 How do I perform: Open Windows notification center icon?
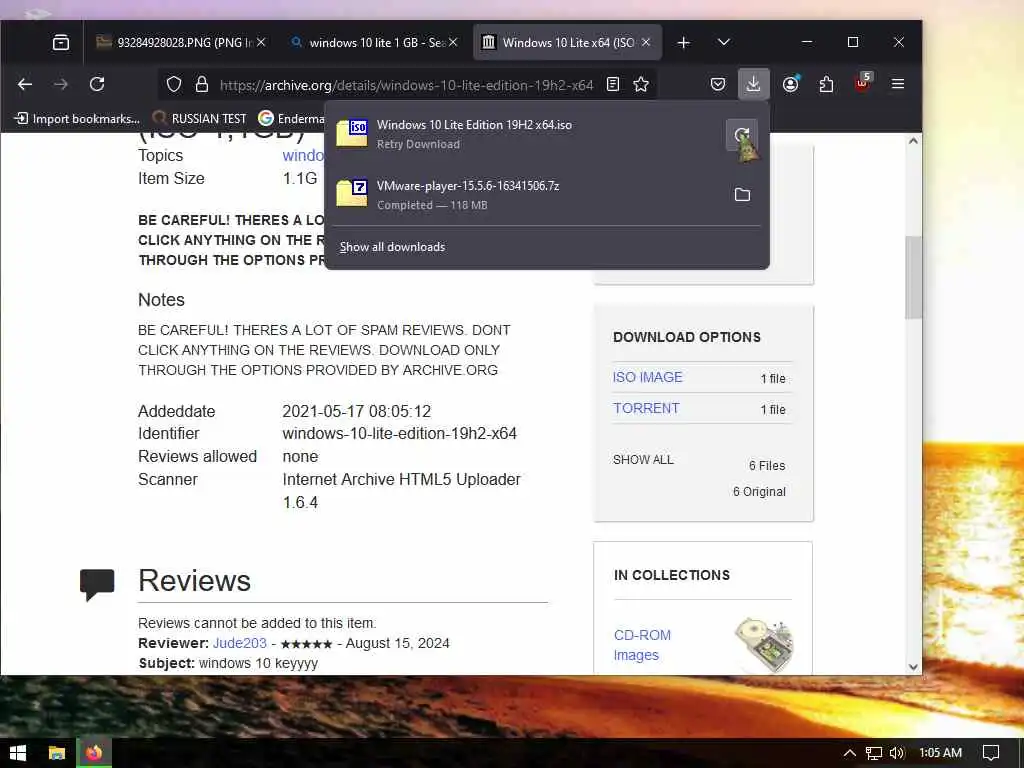991,753
